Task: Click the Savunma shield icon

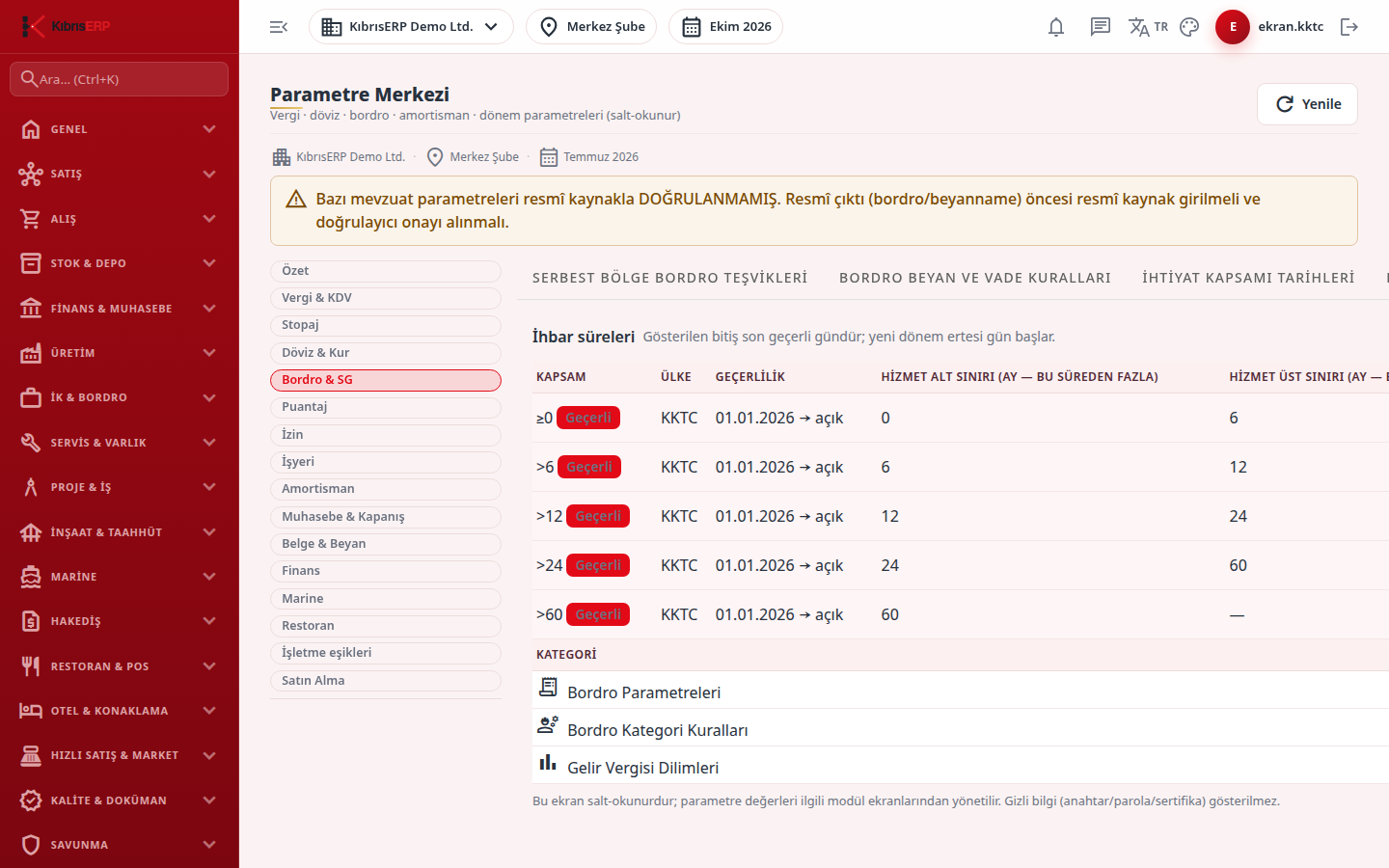Action: pyautogui.click(x=31, y=845)
